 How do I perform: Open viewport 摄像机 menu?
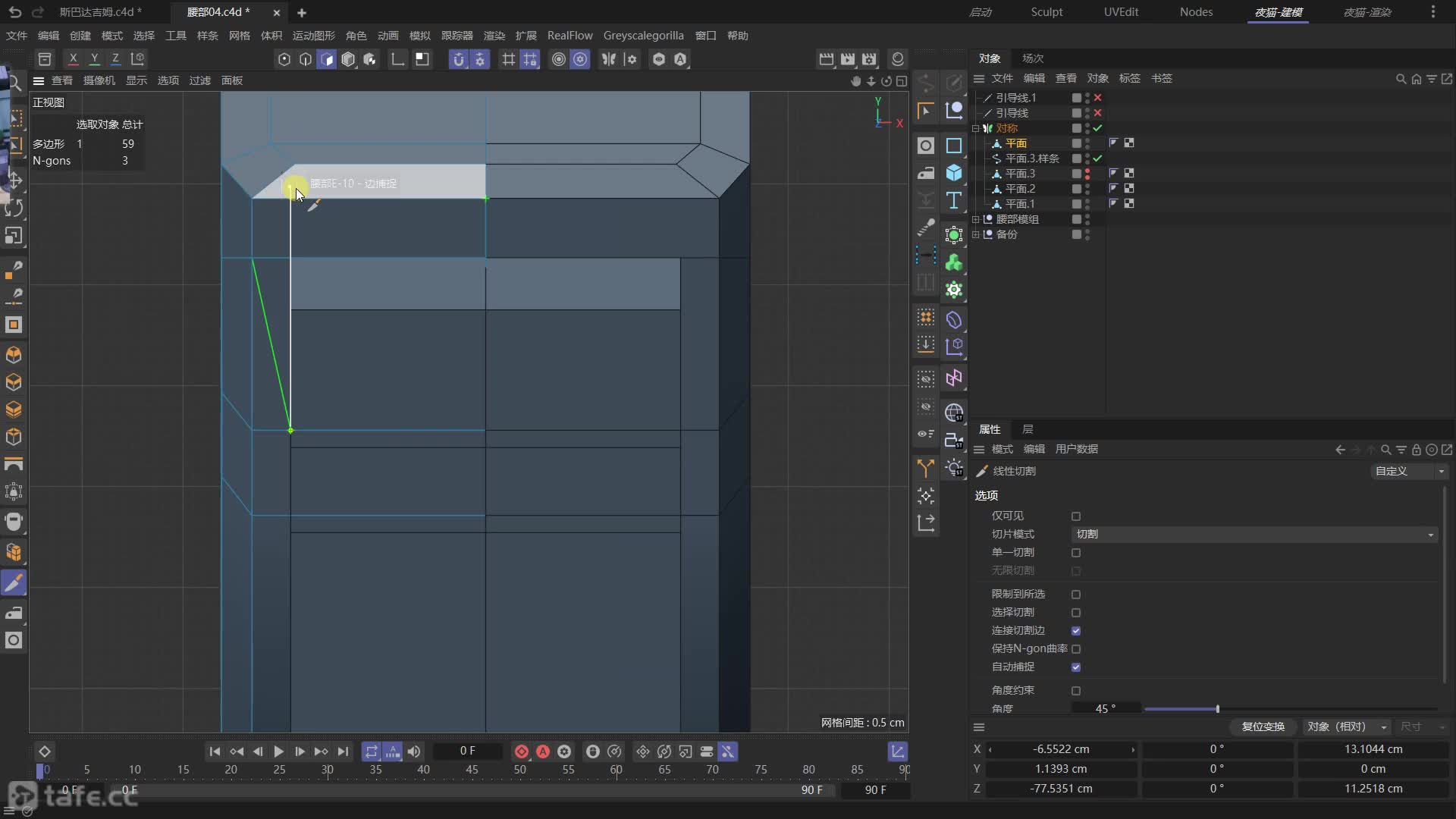[x=99, y=80]
